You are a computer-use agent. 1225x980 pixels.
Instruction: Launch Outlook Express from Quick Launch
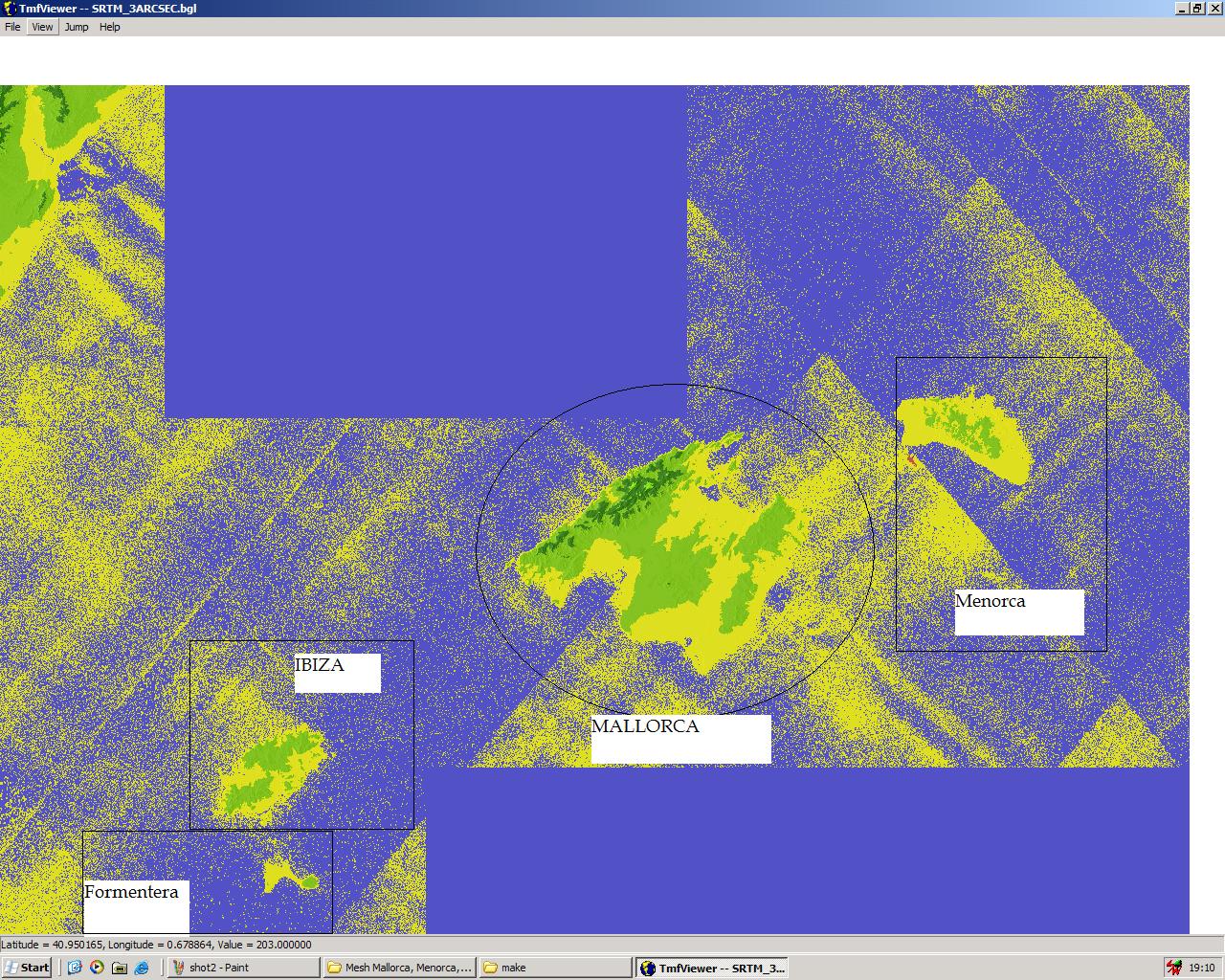pos(75,968)
